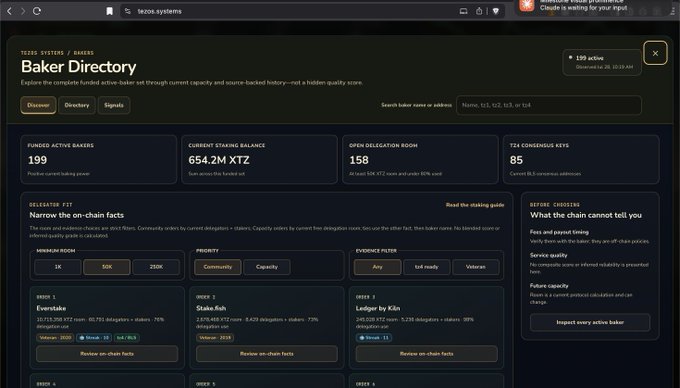
Task: Review on-chain facts for Ledger by Kiln
Action: click(427, 354)
